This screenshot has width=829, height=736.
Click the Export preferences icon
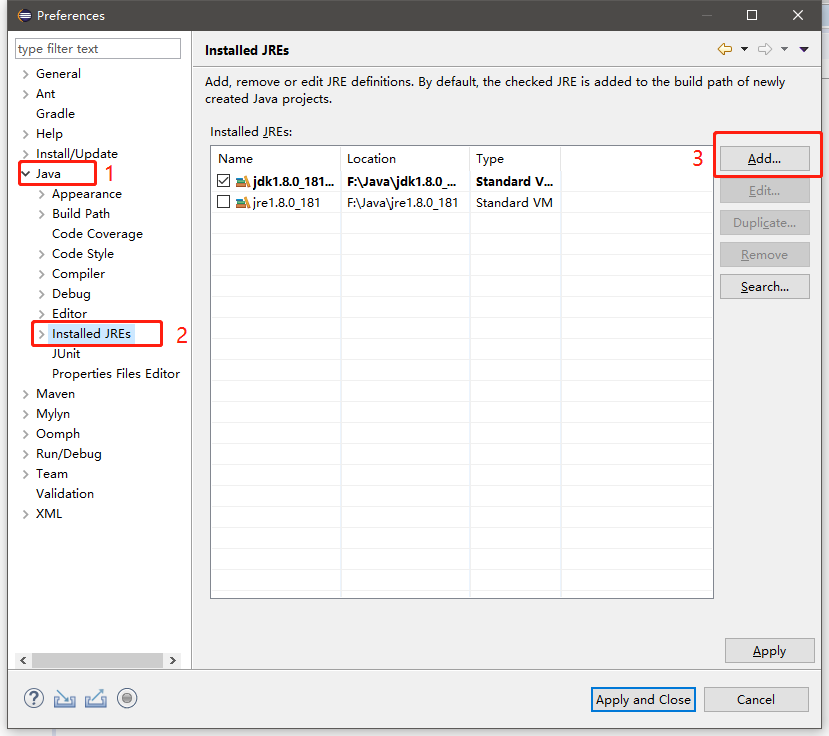[96, 698]
